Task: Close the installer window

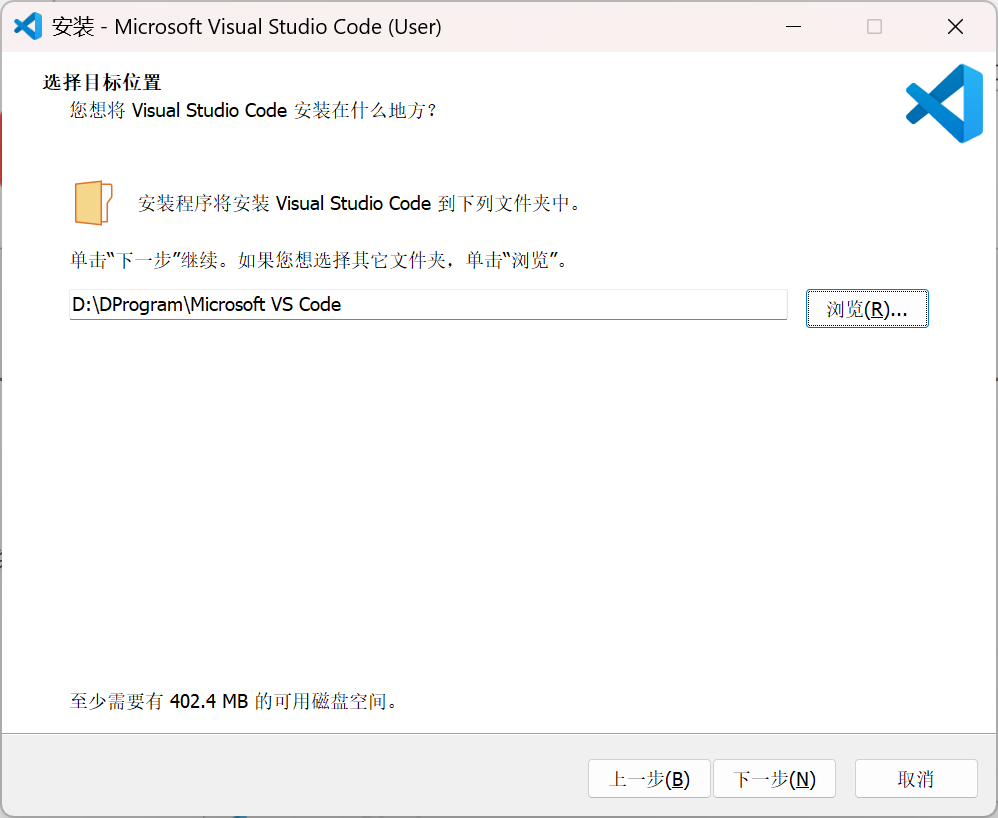Action: (x=955, y=27)
